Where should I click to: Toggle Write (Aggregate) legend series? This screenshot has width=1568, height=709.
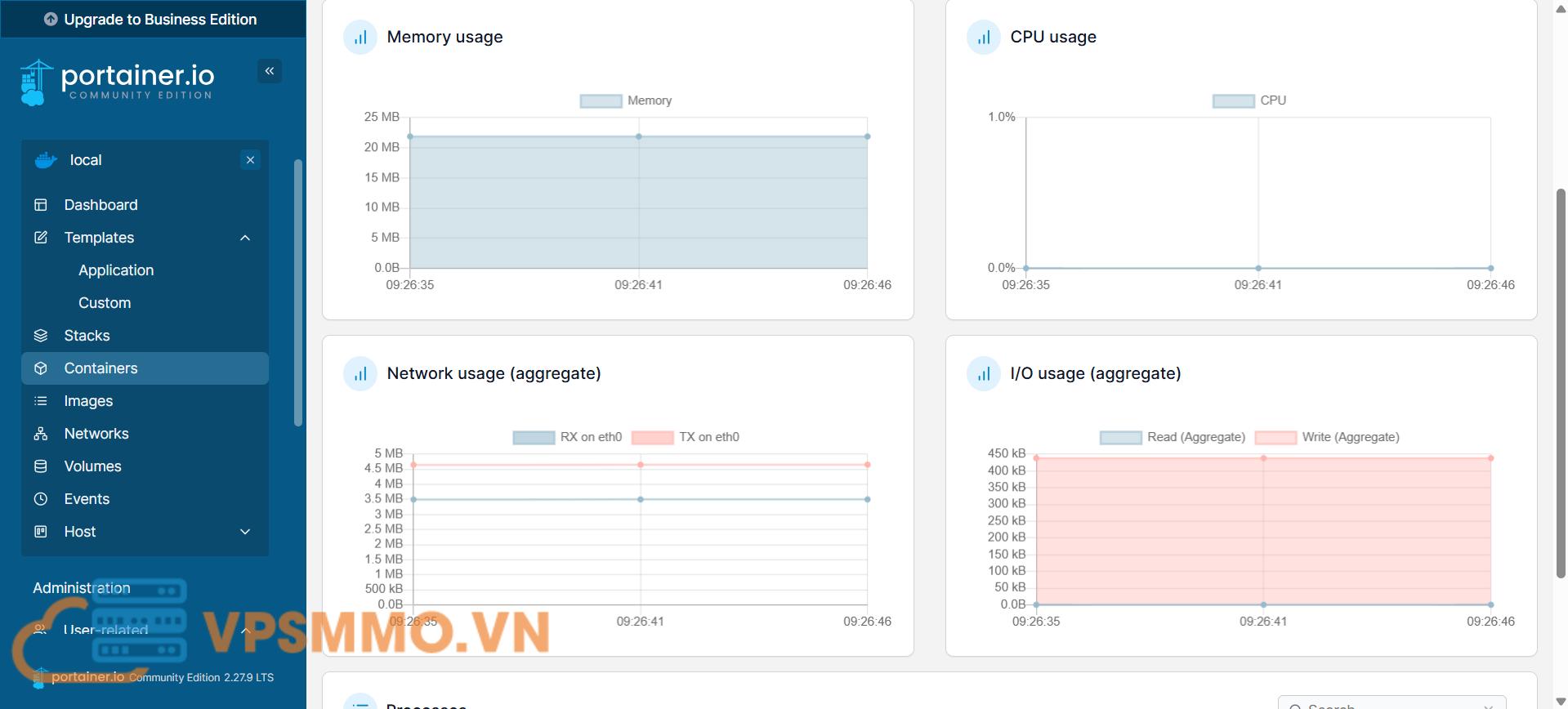pos(1327,437)
